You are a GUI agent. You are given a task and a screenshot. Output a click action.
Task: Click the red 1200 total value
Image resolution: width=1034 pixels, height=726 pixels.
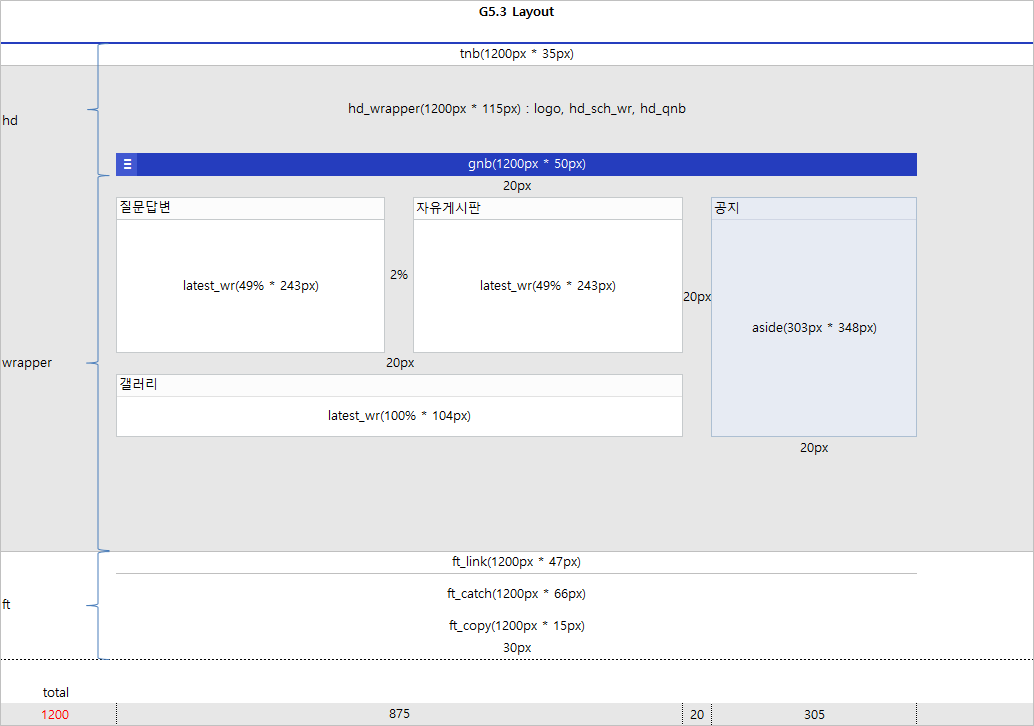(x=56, y=714)
